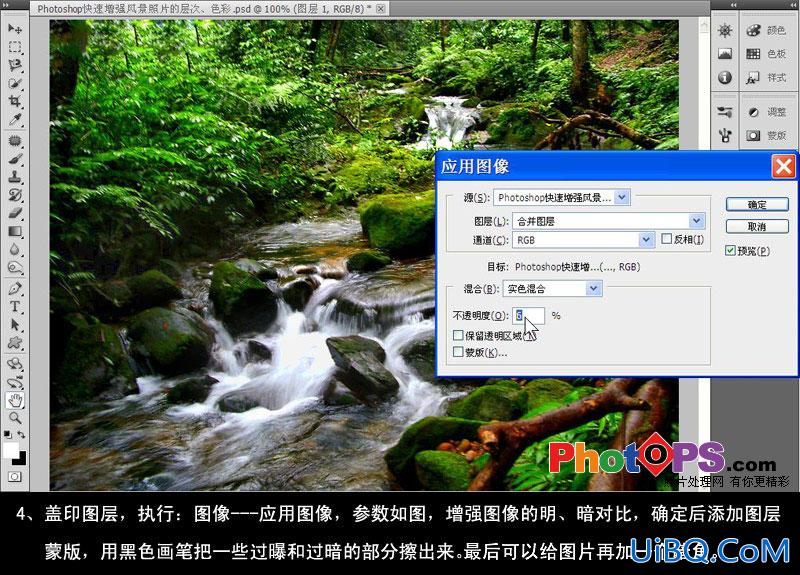Select the Crop tool
800x575 pixels.
point(14,101)
